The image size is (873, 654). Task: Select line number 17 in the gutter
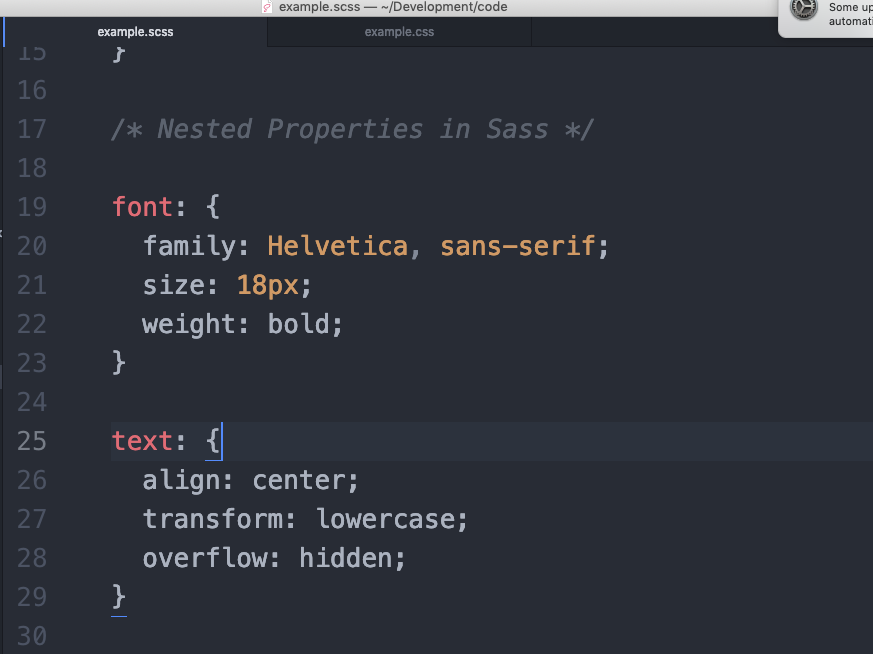point(32,129)
